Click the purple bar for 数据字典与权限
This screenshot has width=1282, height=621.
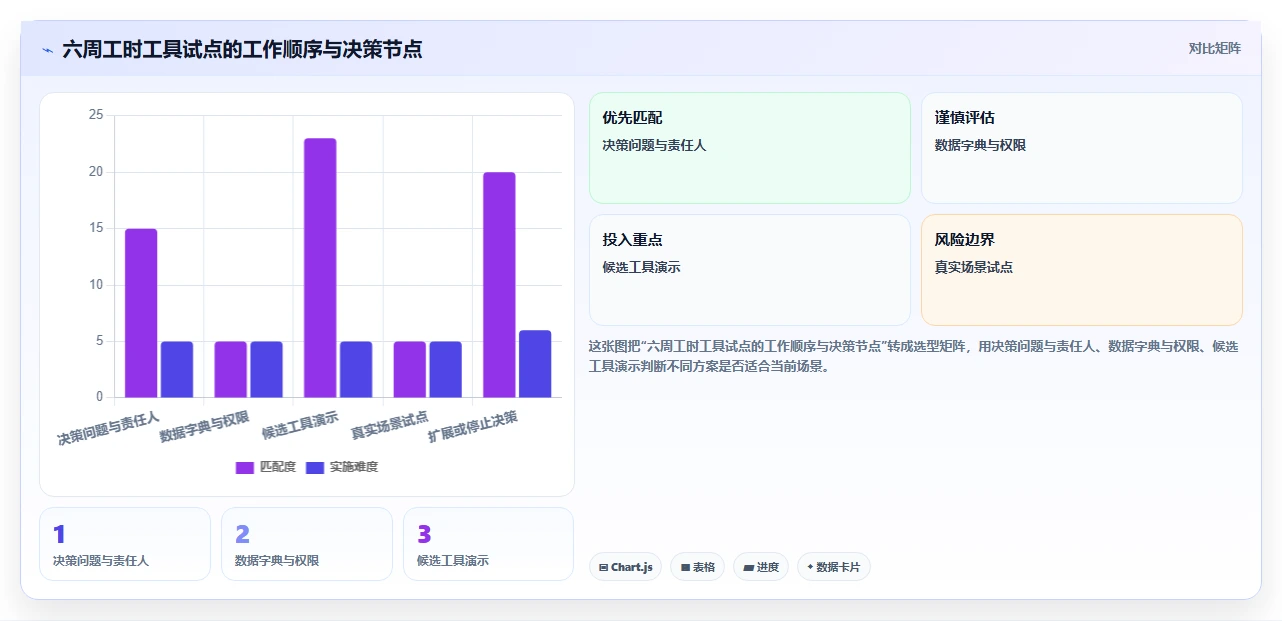click(x=231, y=370)
